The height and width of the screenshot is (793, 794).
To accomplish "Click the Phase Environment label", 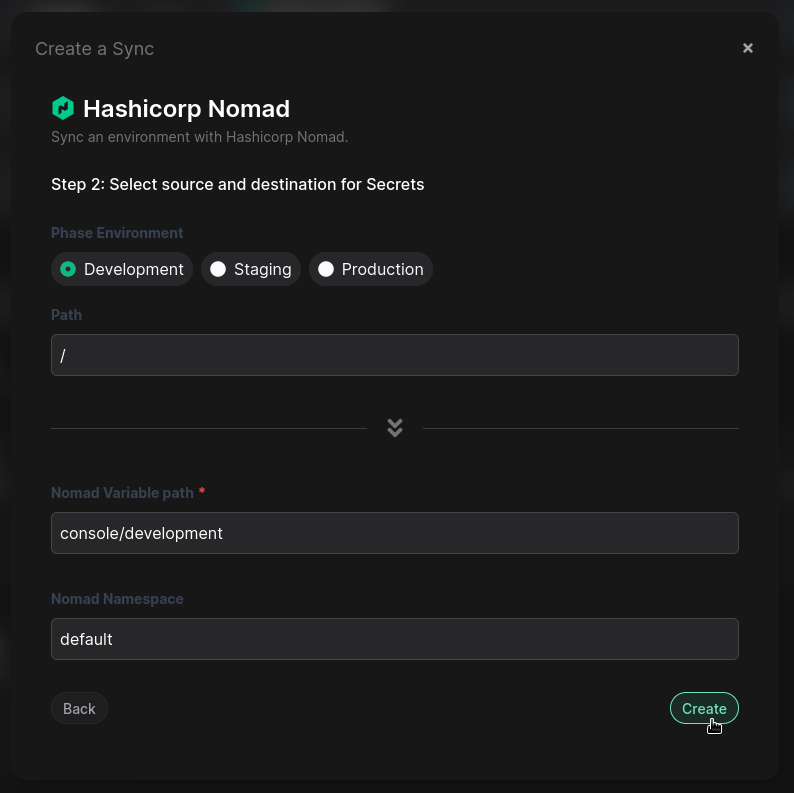I will pos(117,233).
